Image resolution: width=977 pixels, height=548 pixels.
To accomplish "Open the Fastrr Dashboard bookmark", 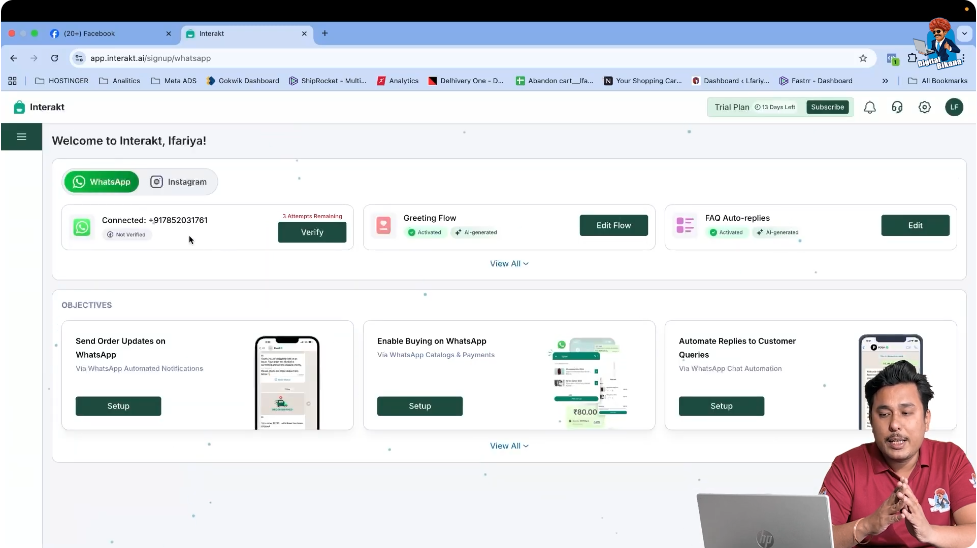I will [x=816, y=80].
